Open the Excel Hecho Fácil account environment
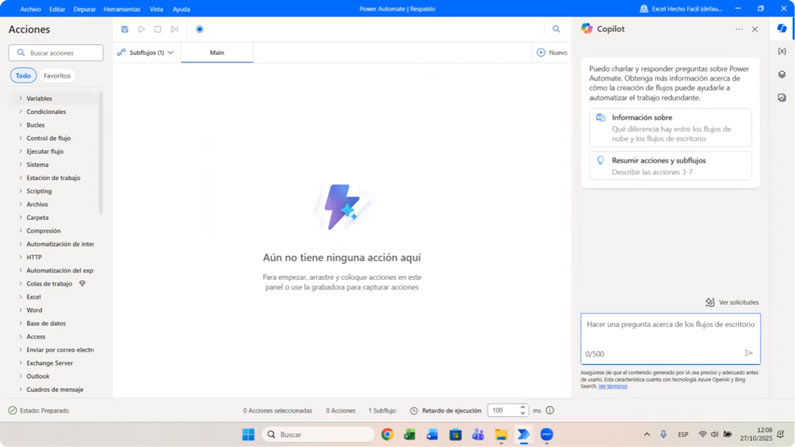795x447 pixels. pyautogui.click(x=681, y=9)
